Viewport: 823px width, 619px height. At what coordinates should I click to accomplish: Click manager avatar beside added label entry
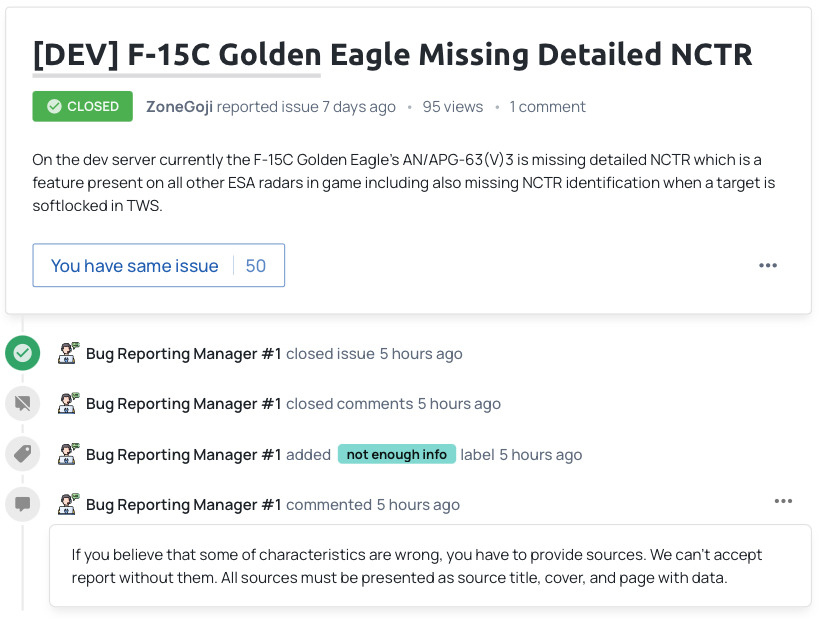[68, 453]
